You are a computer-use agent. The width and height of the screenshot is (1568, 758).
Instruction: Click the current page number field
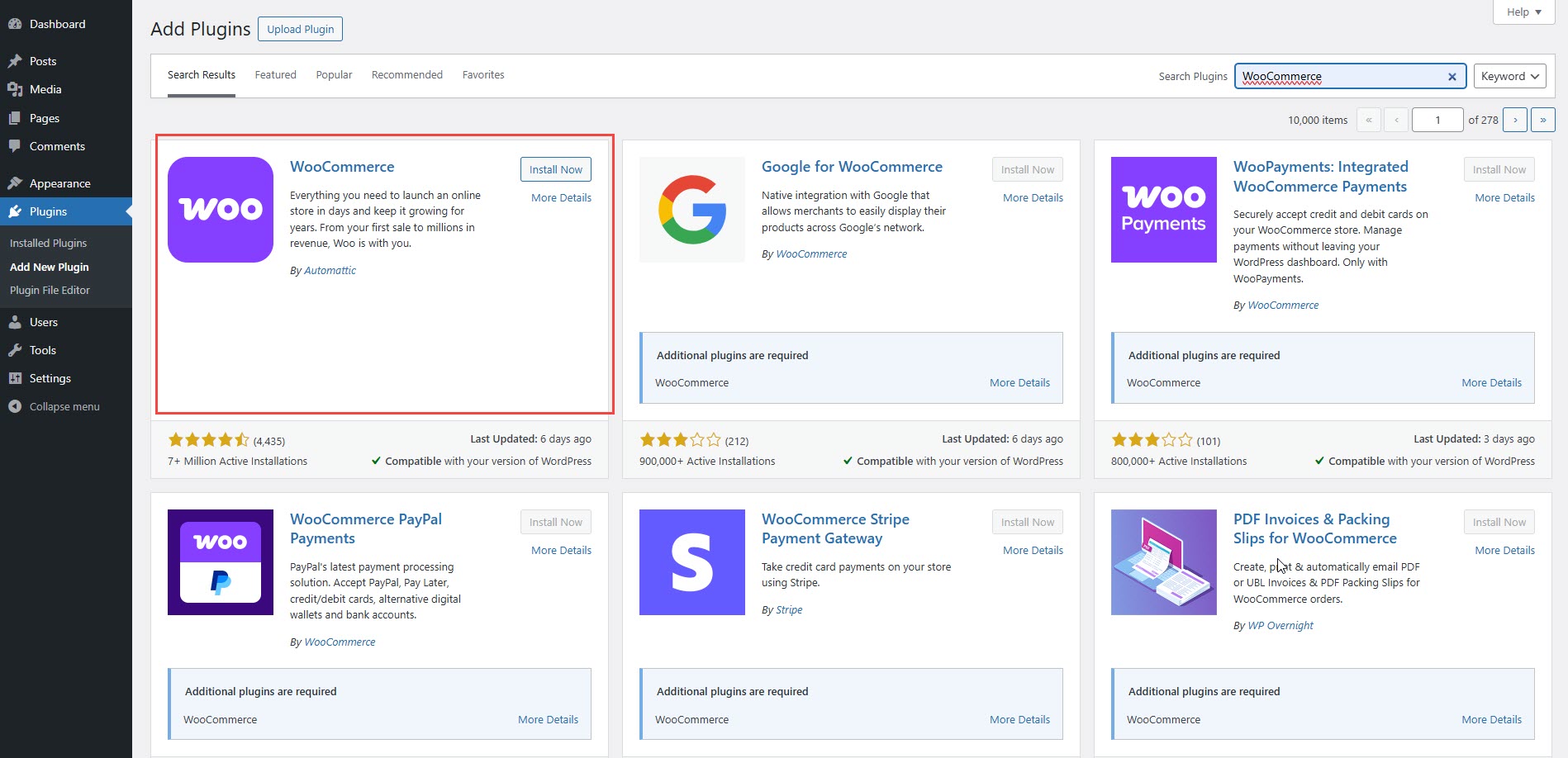pos(1437,120)
